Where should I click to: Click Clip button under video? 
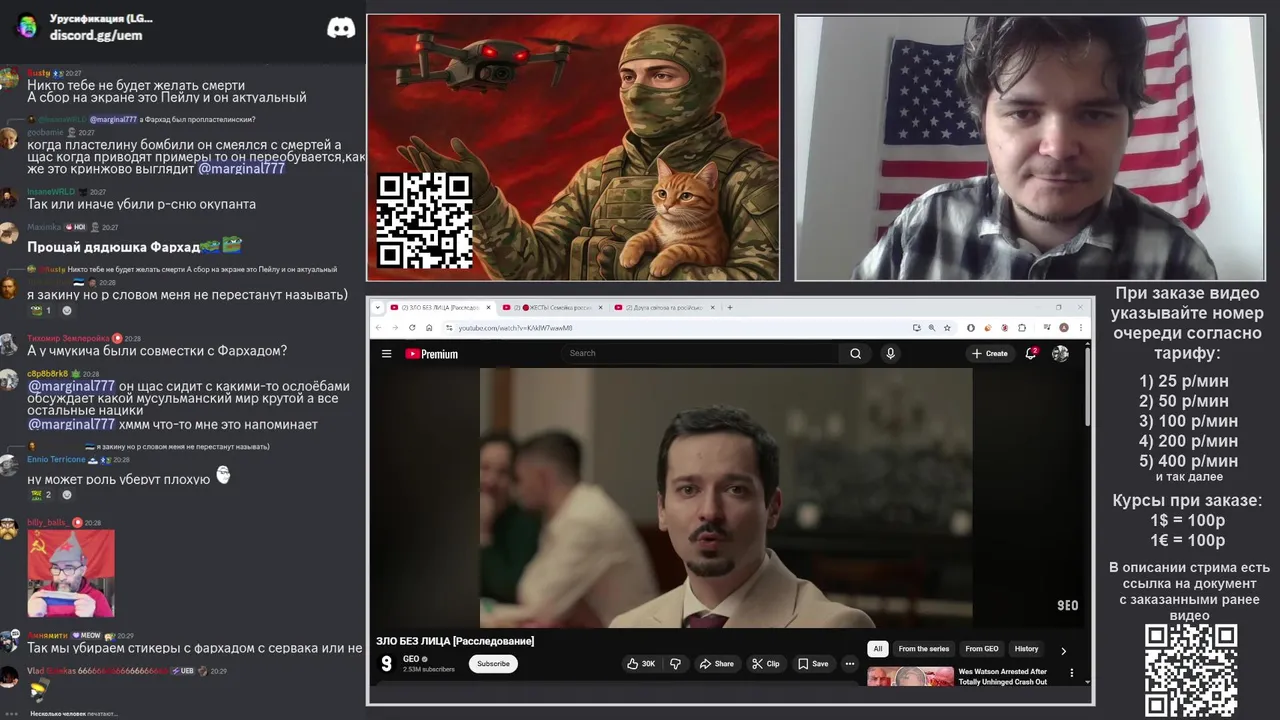pos(766,663)
